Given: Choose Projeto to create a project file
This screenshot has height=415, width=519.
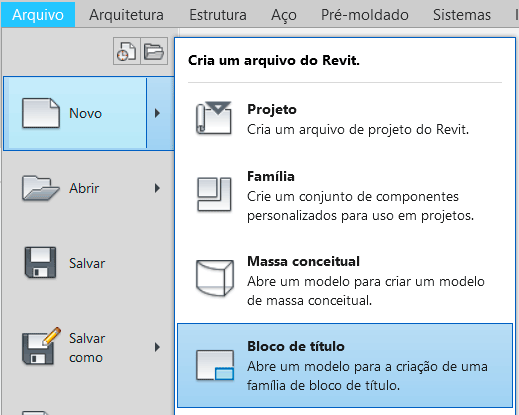Looking at the screenshot, I should pyautogui.click(x=345, y=119).
